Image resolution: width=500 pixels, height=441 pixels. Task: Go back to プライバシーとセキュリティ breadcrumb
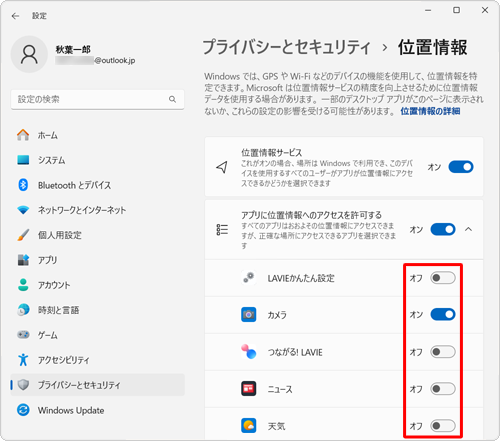point(286,47)
